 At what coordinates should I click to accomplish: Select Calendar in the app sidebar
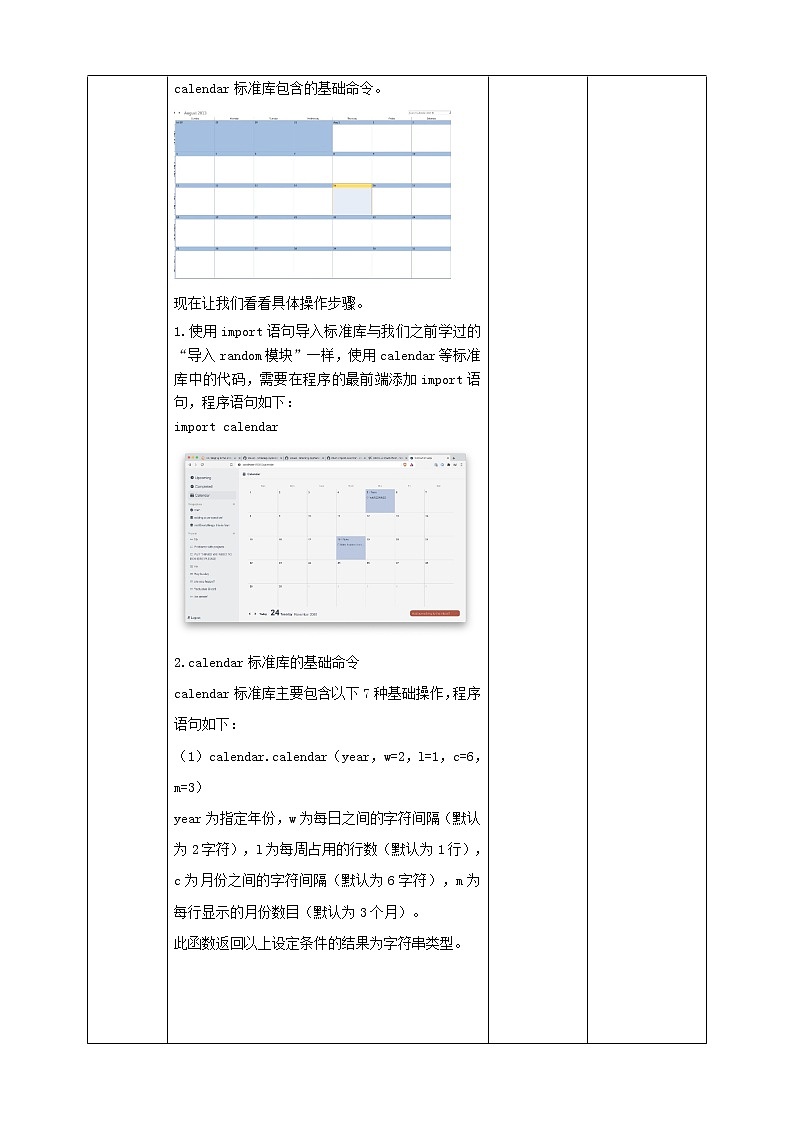203,495
